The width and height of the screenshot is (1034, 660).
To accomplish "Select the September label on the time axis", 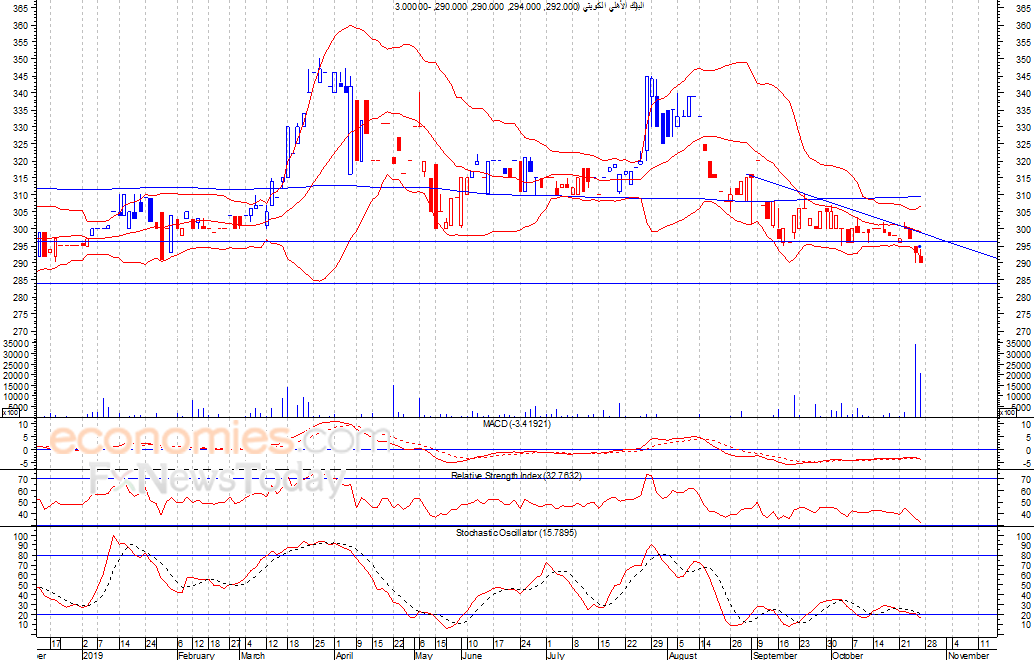I will pyautogui.click(x=775, y=656).
